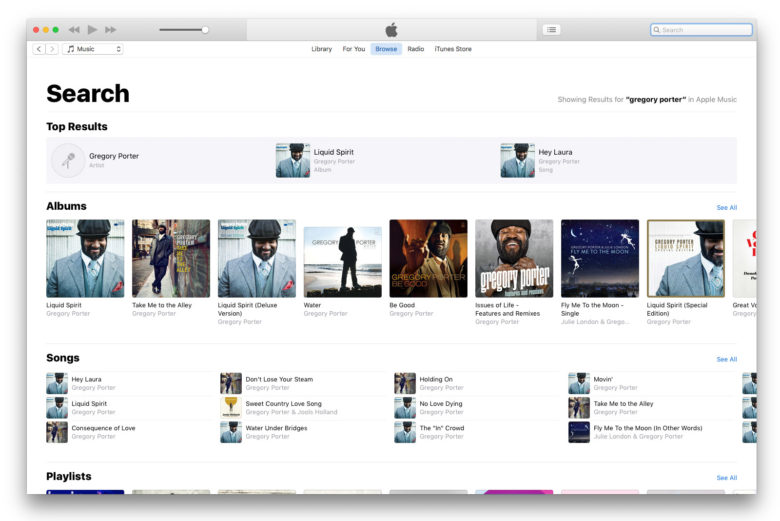Click See All next to Songs

pyautogui.click(x=726, y=359)
